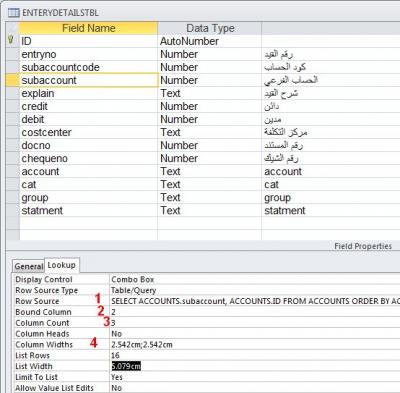The height and width of the screenshot is (393, 400).
Task: Click the Row Source SELECT statement field
Action: click(255, 301)
